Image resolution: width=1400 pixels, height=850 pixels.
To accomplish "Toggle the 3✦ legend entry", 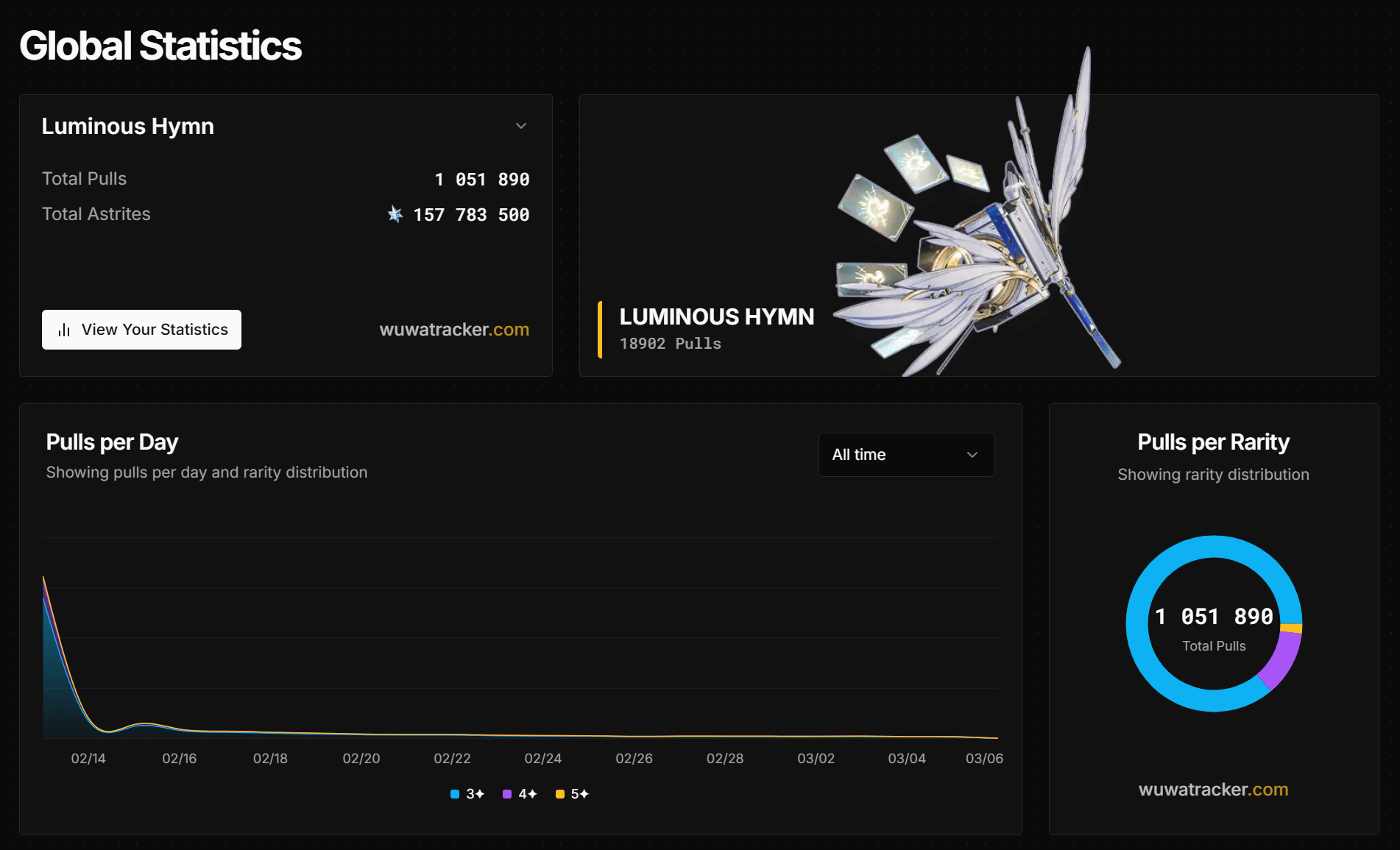I will coord(467,794).
